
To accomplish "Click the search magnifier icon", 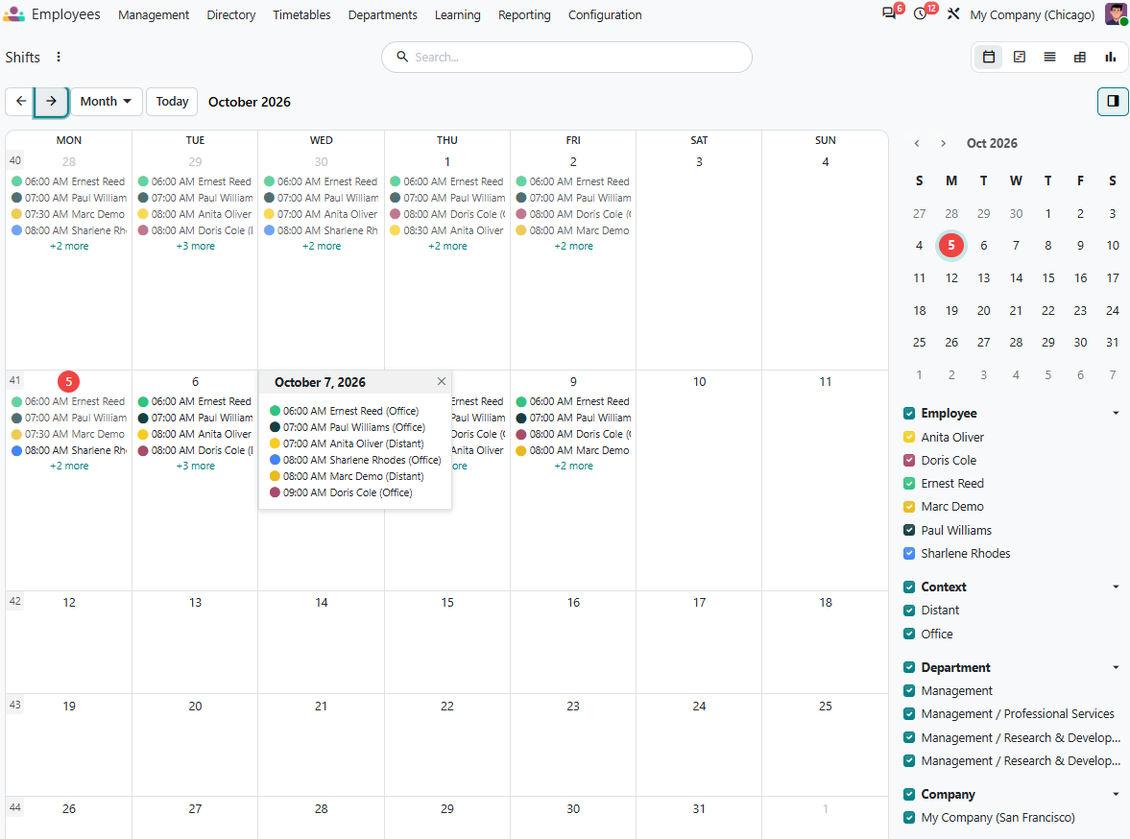I will click(x=402, y=56).
